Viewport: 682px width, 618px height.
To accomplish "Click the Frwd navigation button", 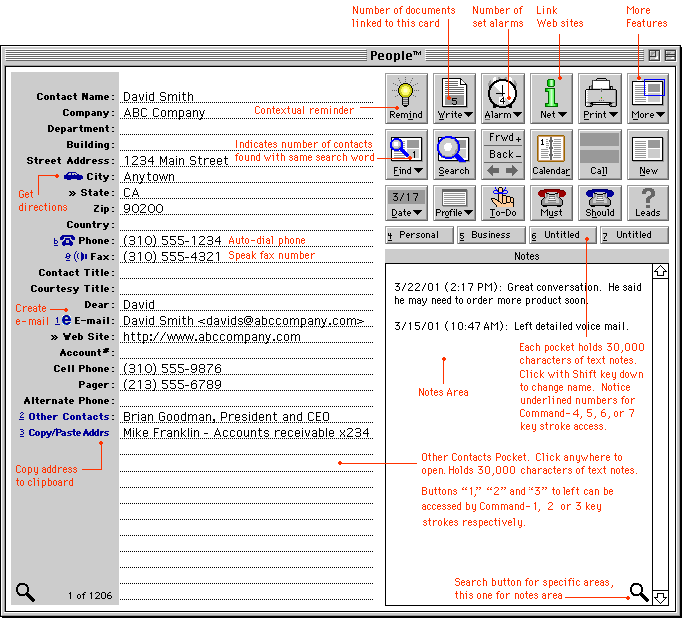I will (502, 138).
